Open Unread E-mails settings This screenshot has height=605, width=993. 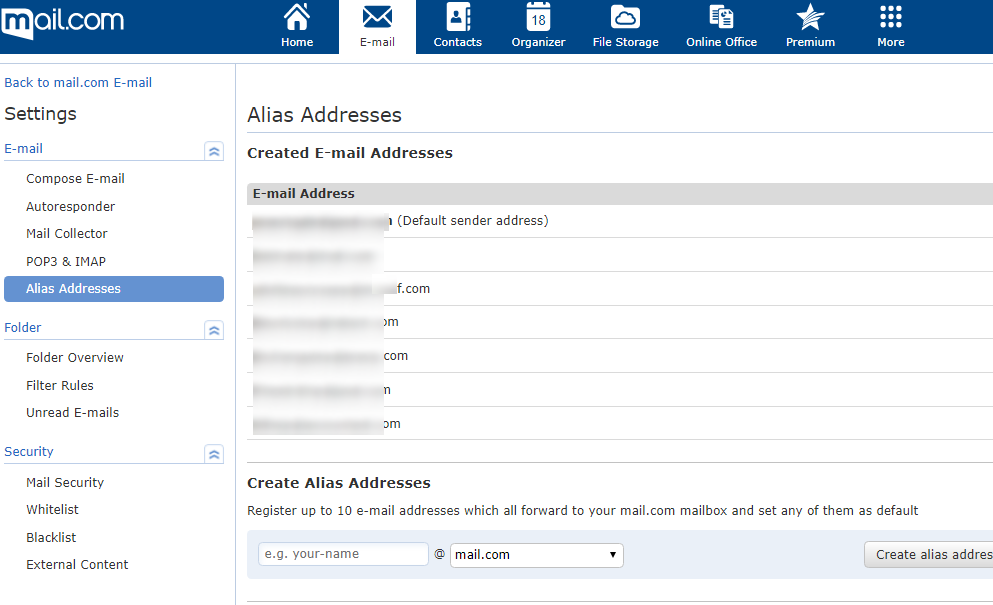(x=72, y=413)
